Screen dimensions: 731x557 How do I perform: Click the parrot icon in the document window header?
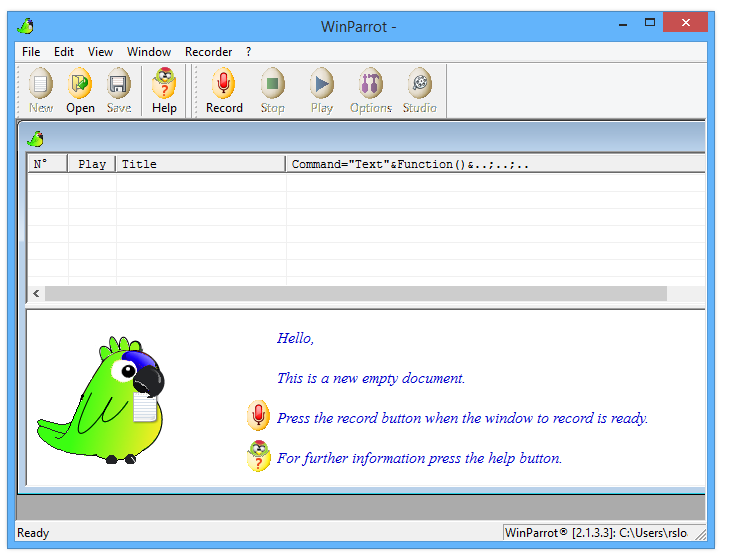35,138
